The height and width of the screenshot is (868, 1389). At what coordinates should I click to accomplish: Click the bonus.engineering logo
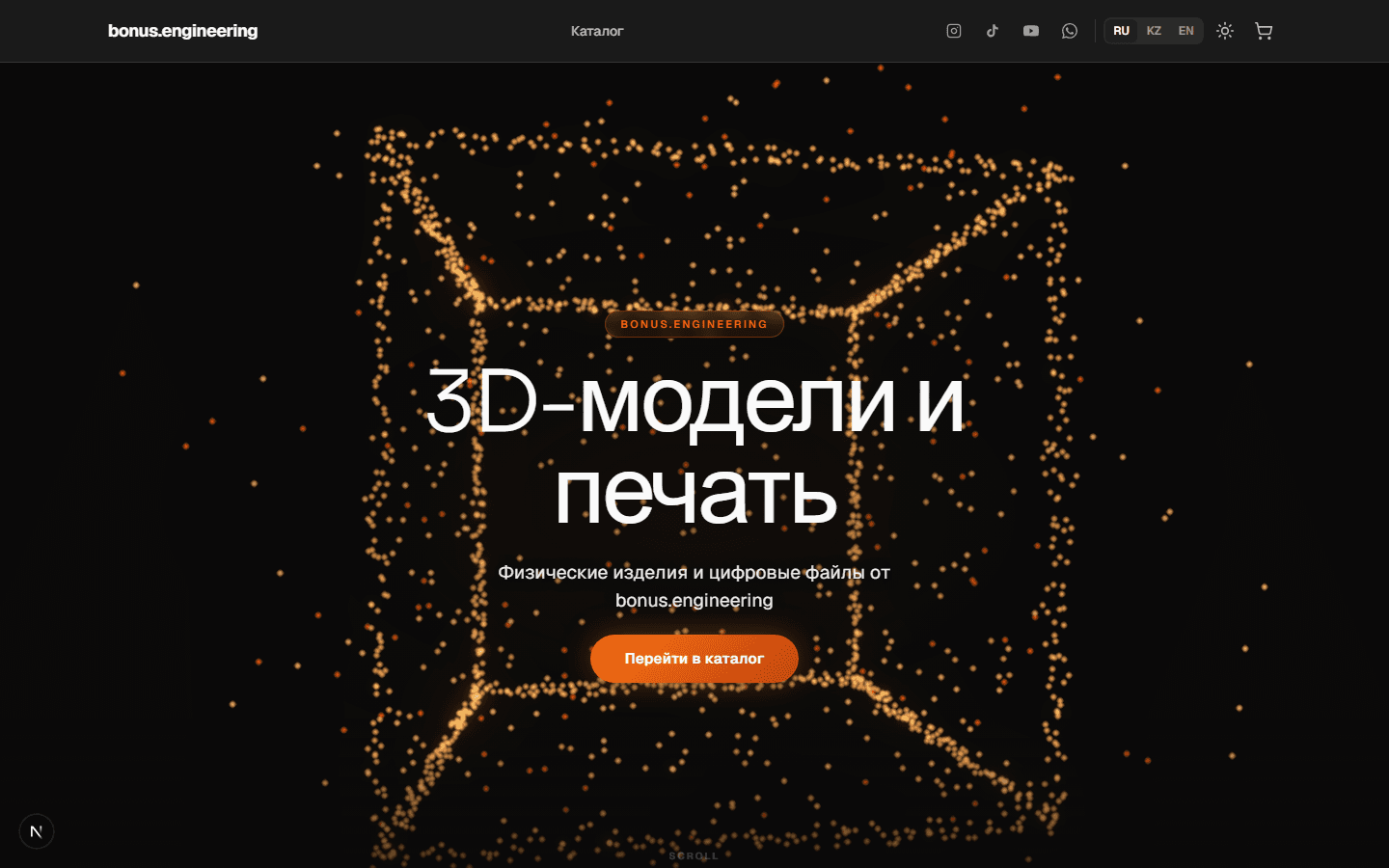click(x=182, y=31)
